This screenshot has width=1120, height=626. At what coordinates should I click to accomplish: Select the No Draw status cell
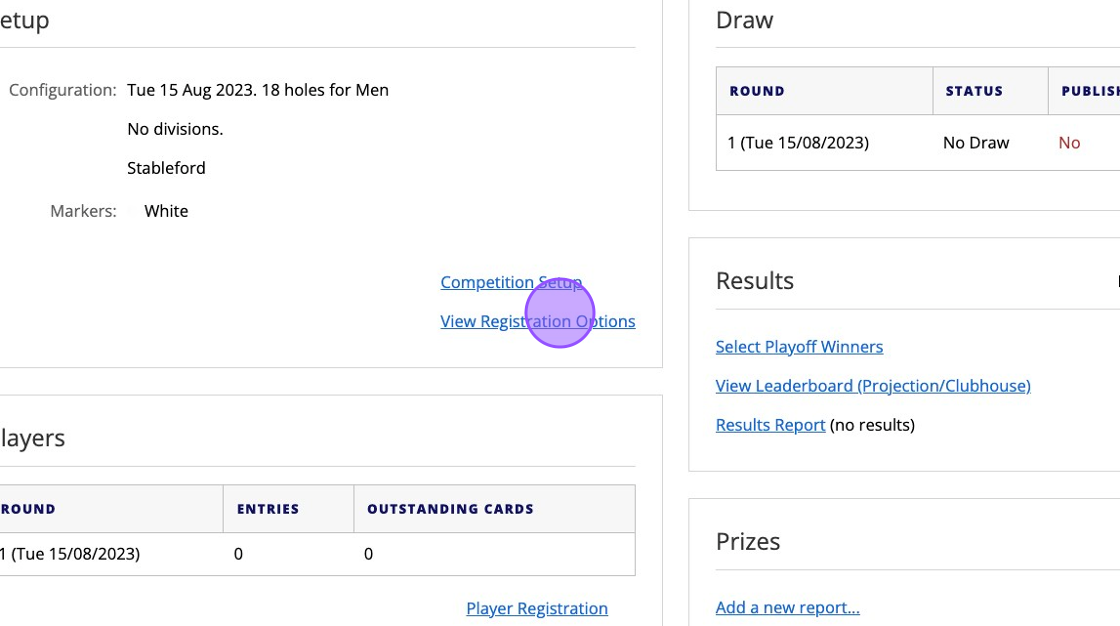point(976,143)
